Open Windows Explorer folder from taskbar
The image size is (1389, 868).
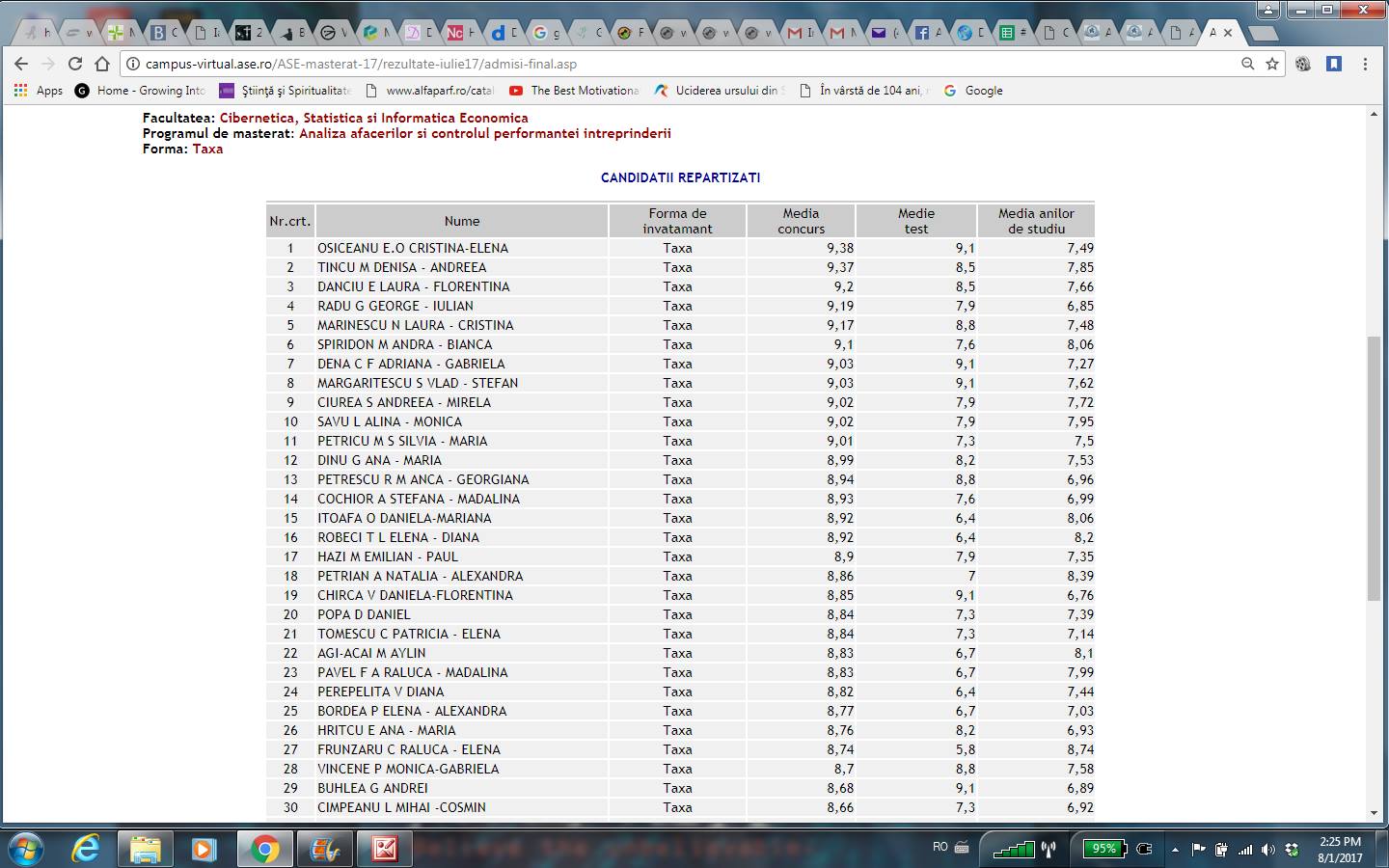[x=146, y=849]
